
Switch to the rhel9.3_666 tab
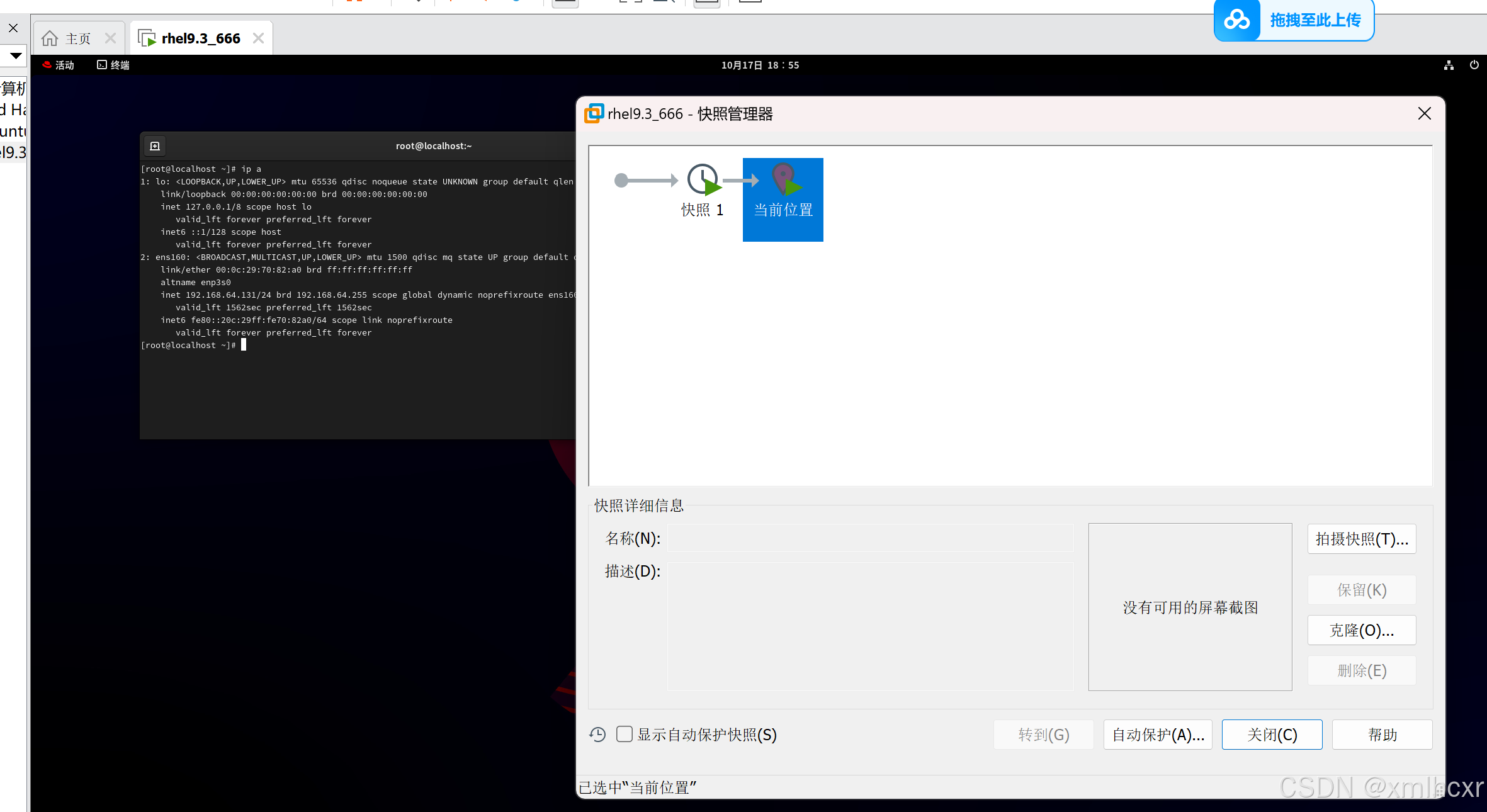200,38
